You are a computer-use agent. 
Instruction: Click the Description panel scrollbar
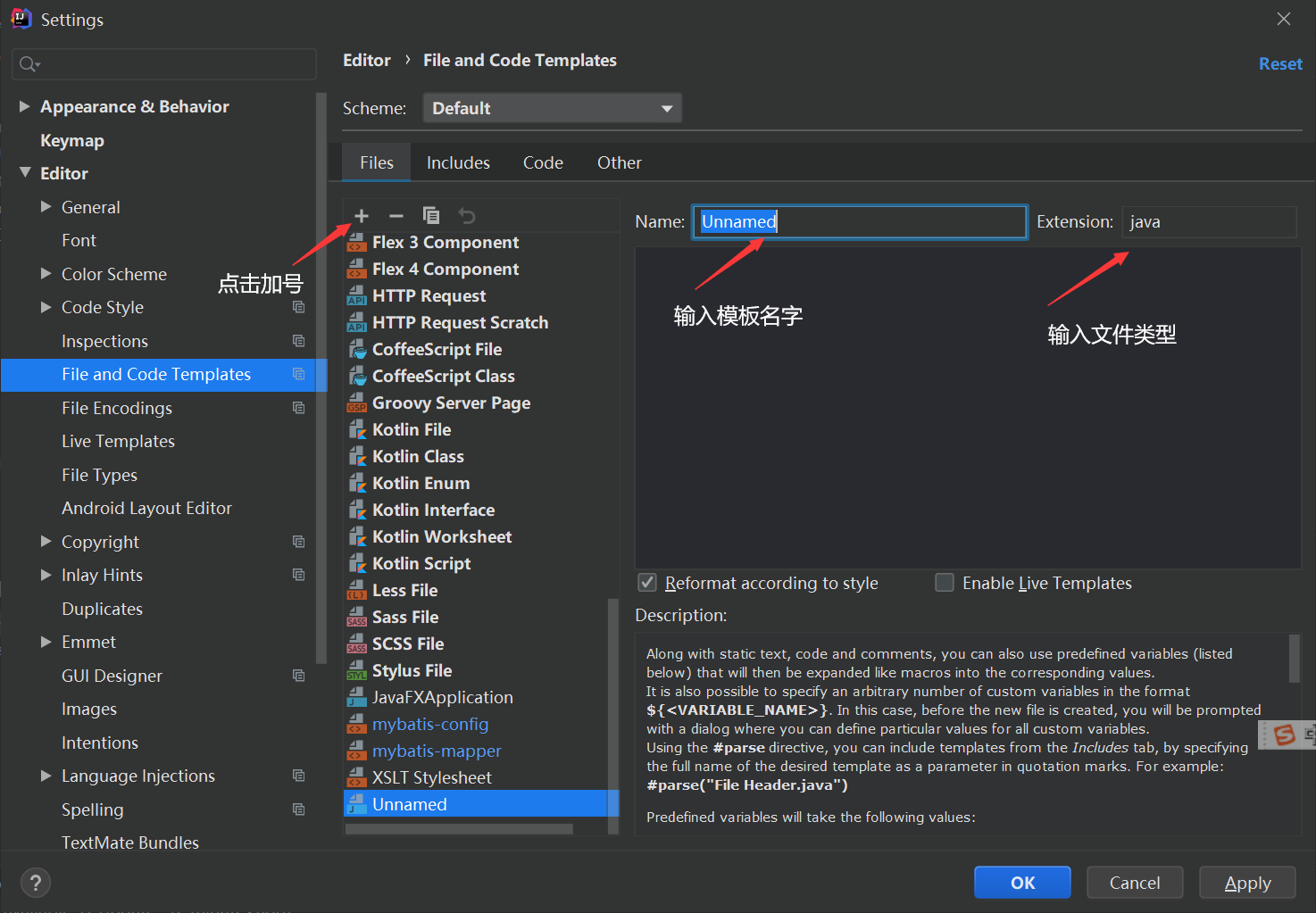tap(1294, 659)
